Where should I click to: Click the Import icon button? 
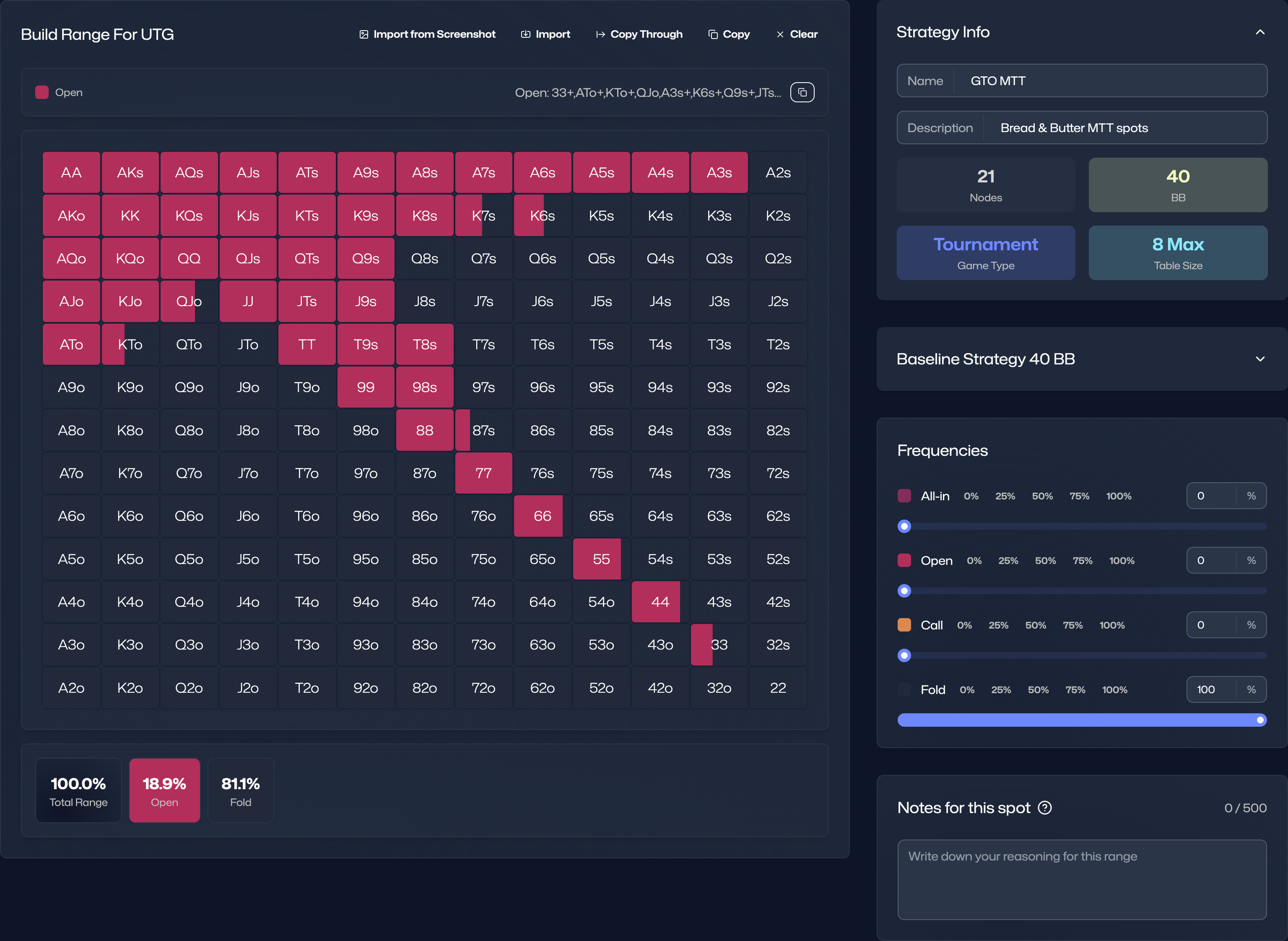pyautogui.click(x=526, y=34)
